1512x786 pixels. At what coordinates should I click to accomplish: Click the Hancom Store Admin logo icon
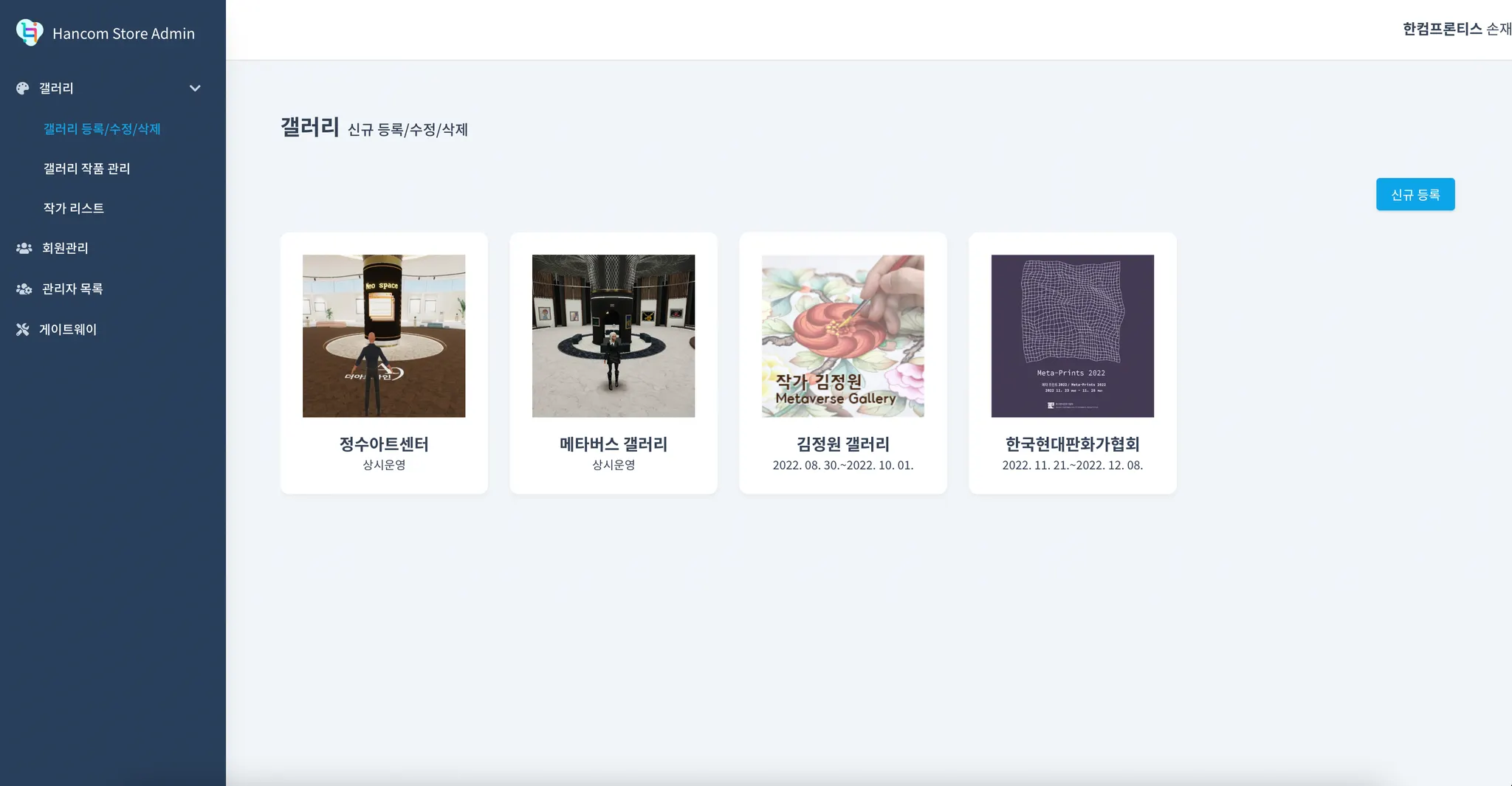click(30, 32)
